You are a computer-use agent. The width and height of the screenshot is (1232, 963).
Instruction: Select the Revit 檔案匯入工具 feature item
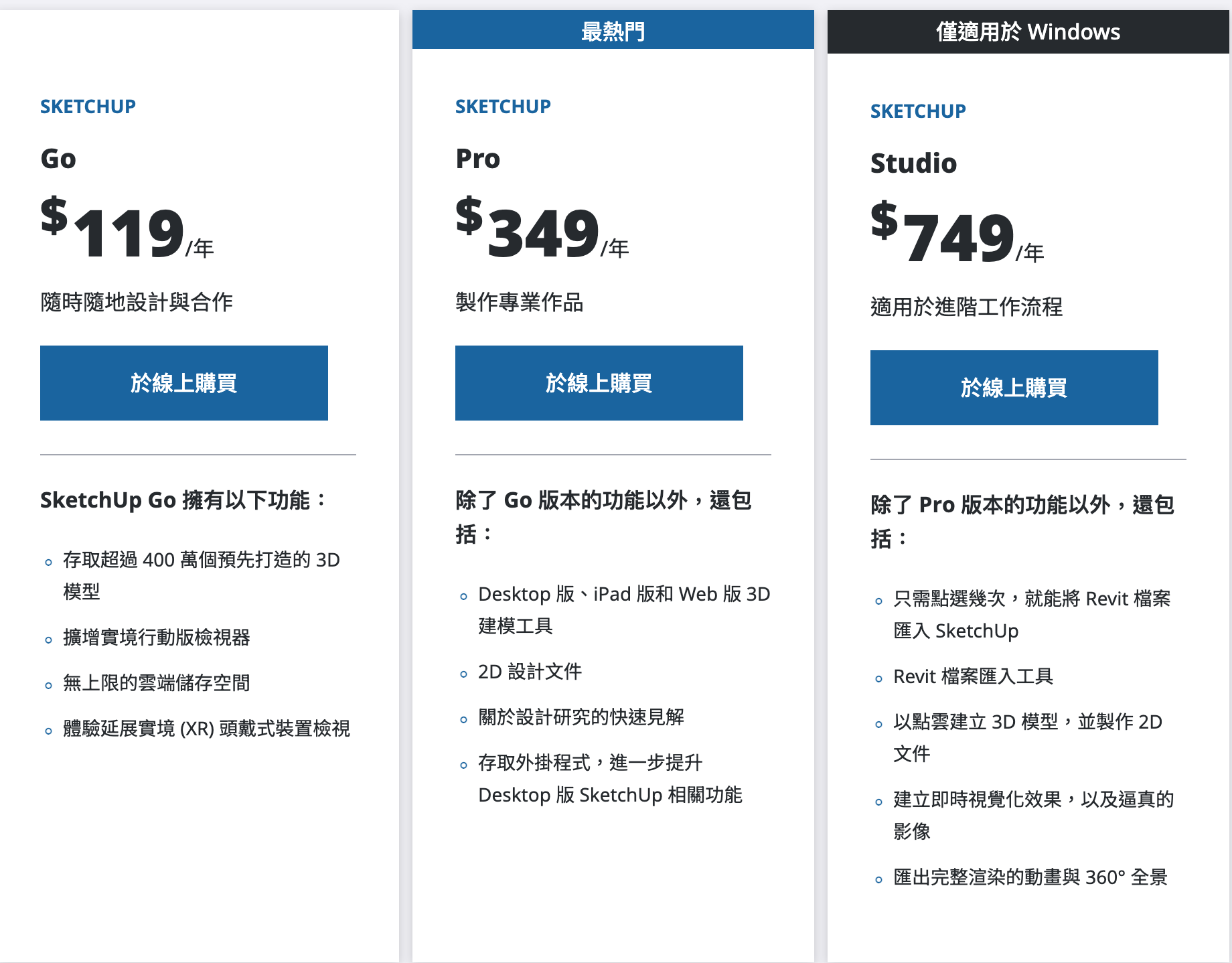(973, 676)
